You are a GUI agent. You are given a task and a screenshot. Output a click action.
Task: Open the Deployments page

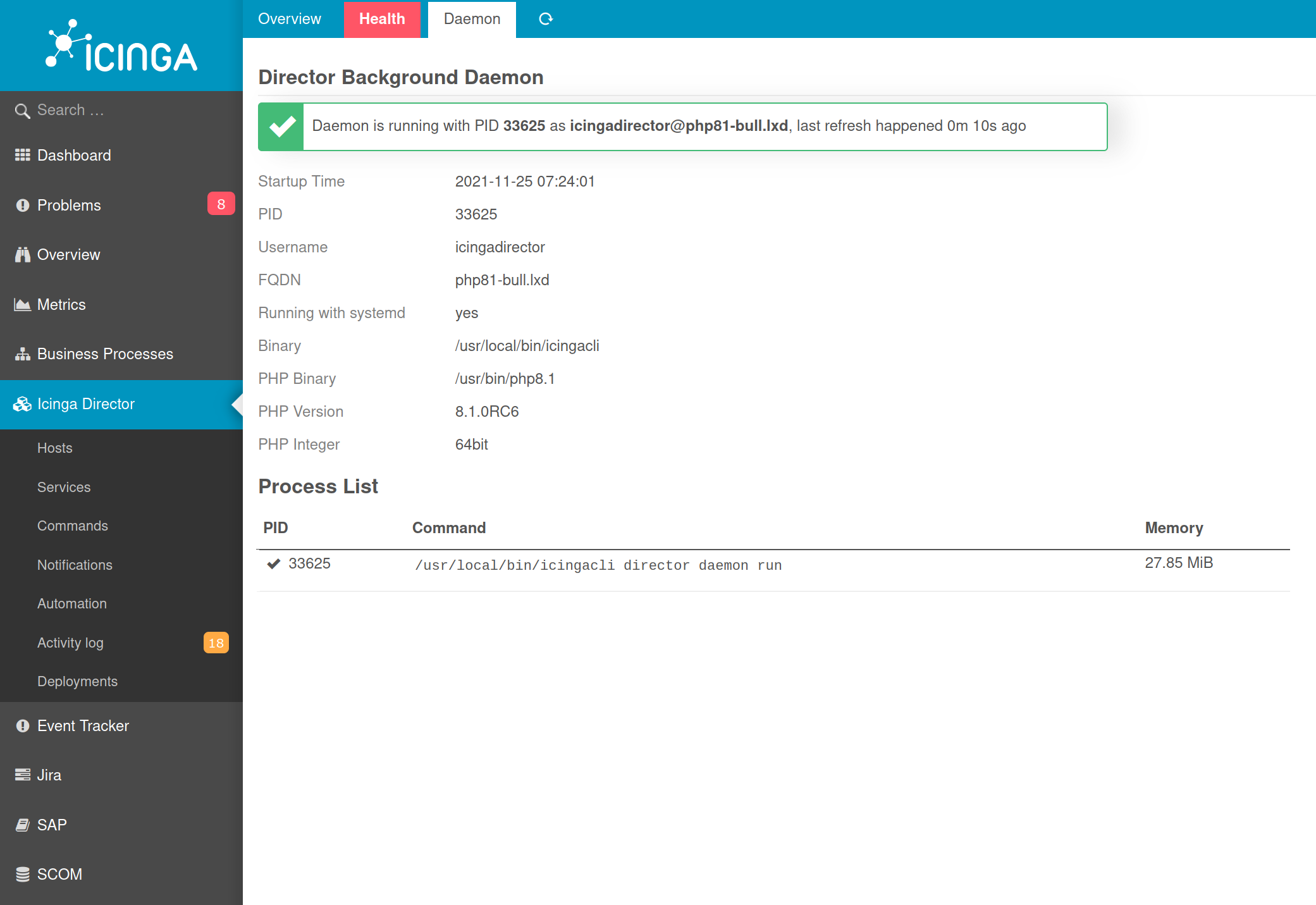(77, 681)
